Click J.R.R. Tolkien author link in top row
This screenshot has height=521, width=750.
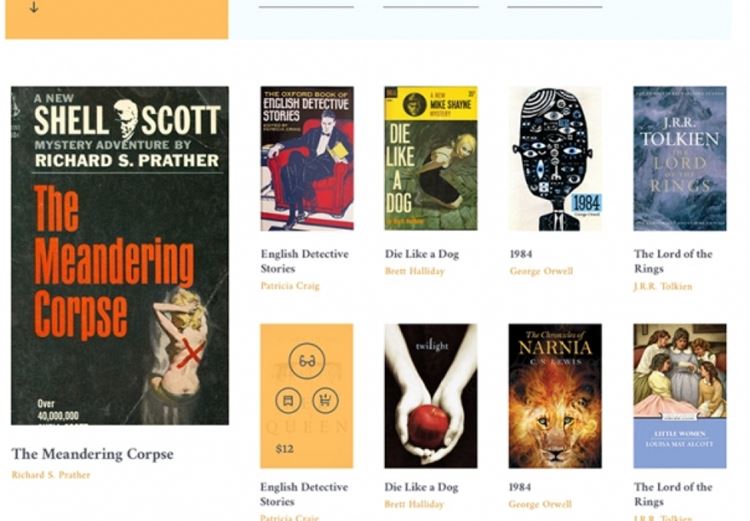click(663, 287)
